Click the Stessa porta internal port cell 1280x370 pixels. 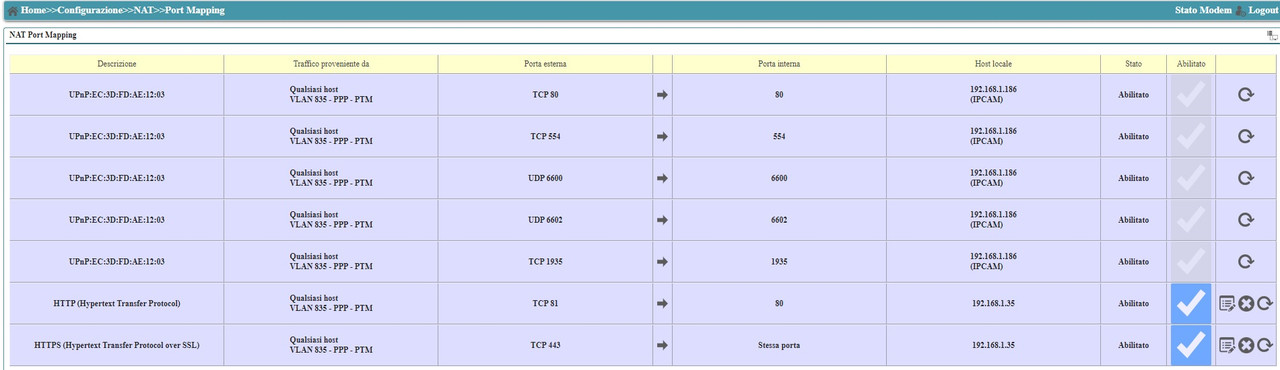tap(779, 345)
